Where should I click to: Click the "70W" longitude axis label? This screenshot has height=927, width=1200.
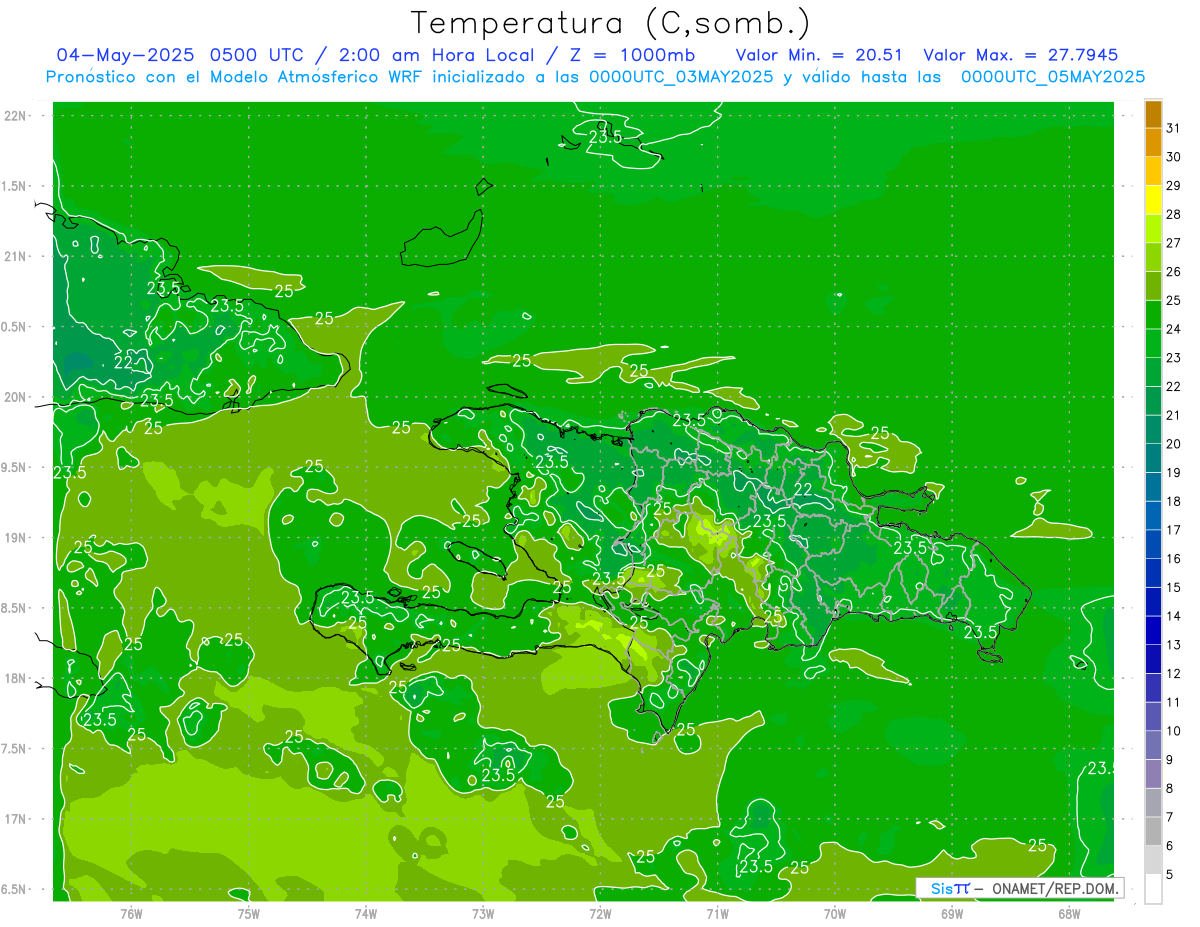pos(834,913)
